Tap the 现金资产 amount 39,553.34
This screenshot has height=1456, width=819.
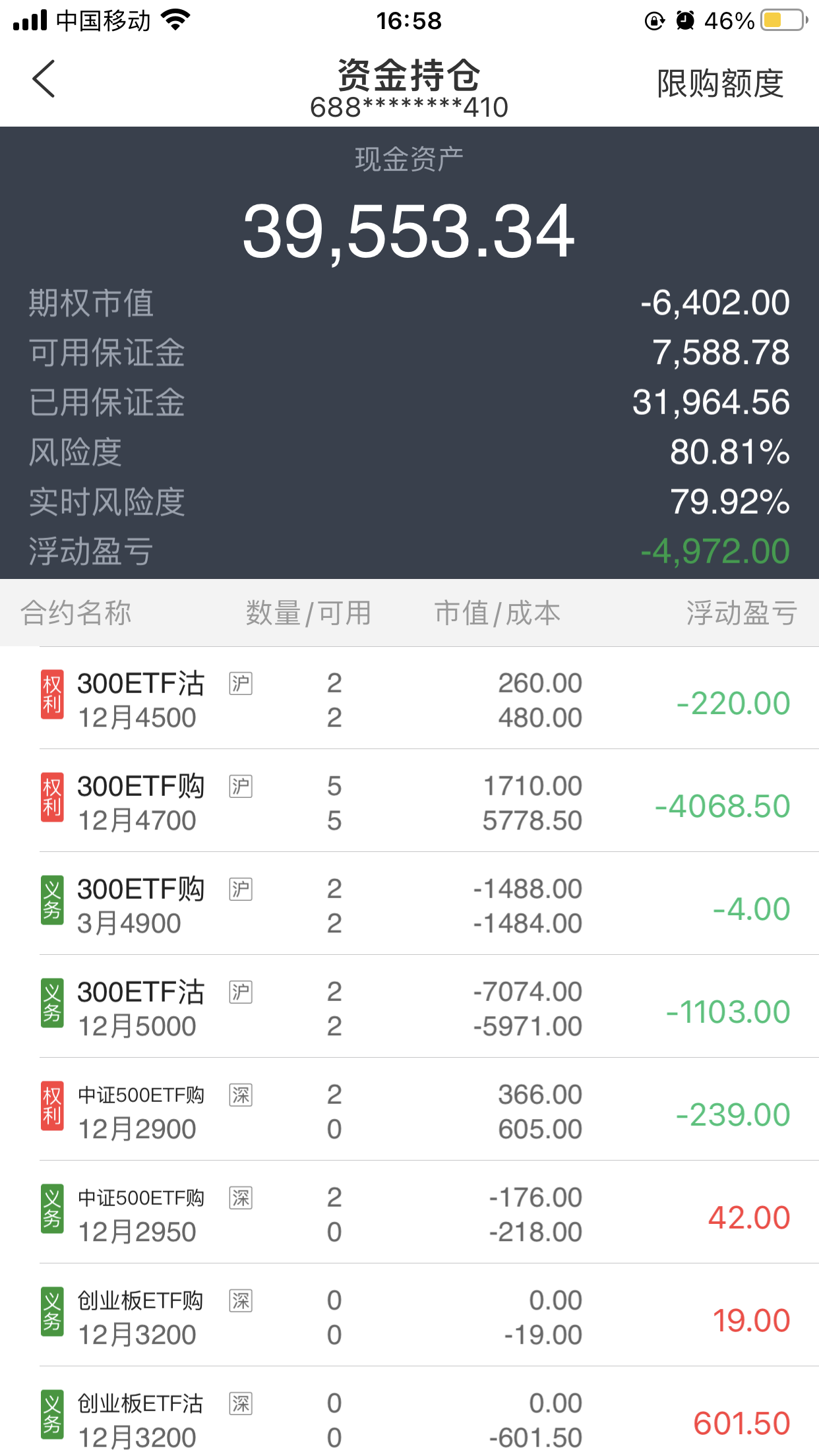(x=409, y=231)
